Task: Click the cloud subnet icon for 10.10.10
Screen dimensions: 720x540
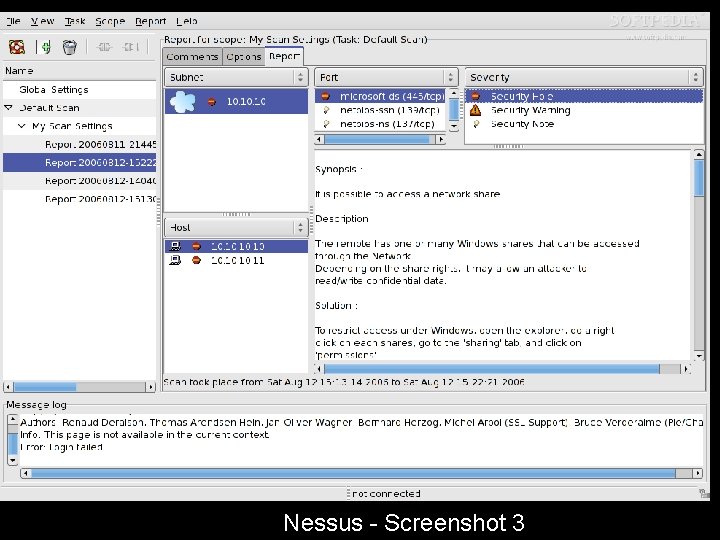Action: click(182, 101)
